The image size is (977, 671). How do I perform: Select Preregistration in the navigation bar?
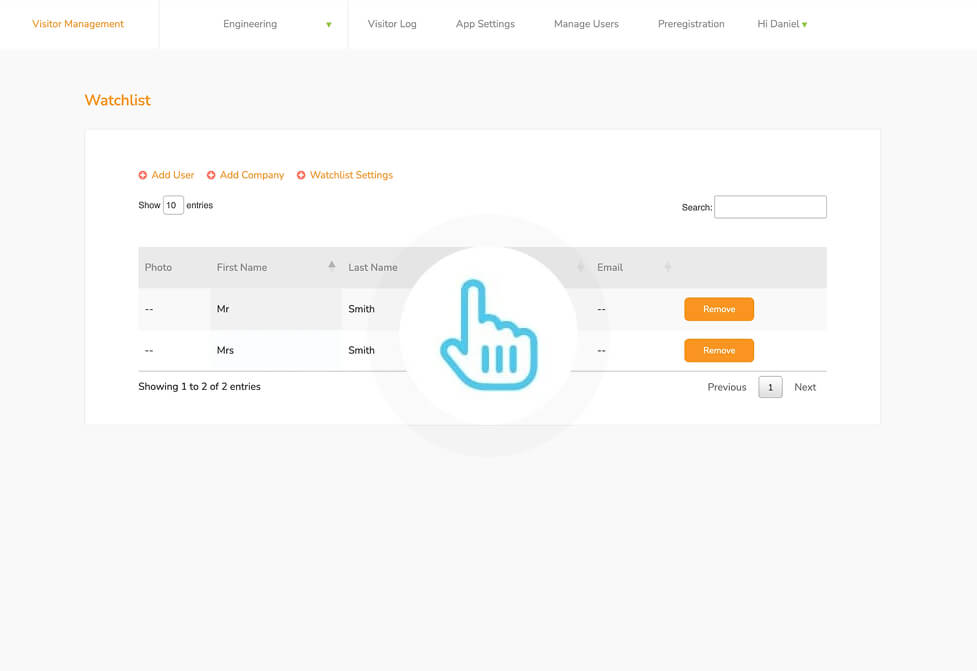[691, 24]
